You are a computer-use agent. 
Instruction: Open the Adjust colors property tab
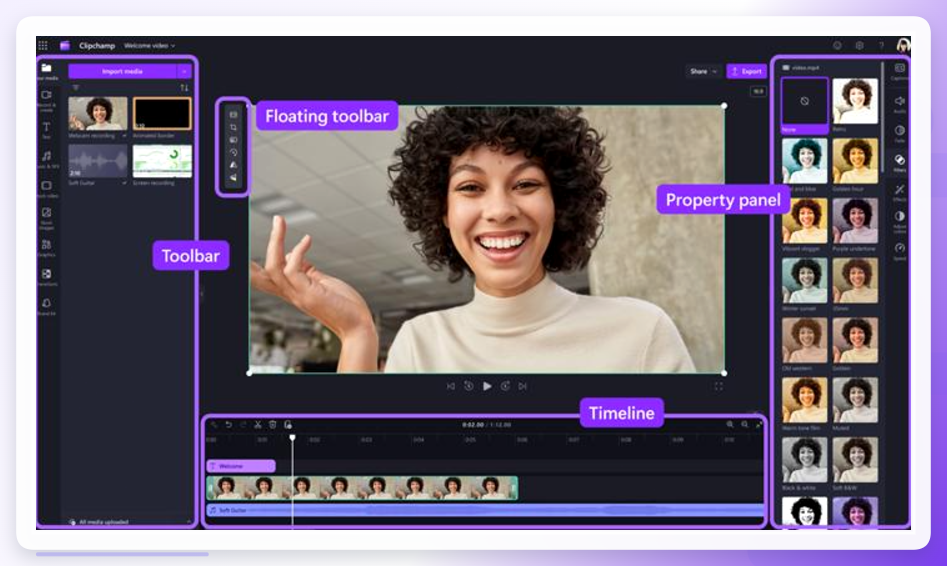pos(899,221)
